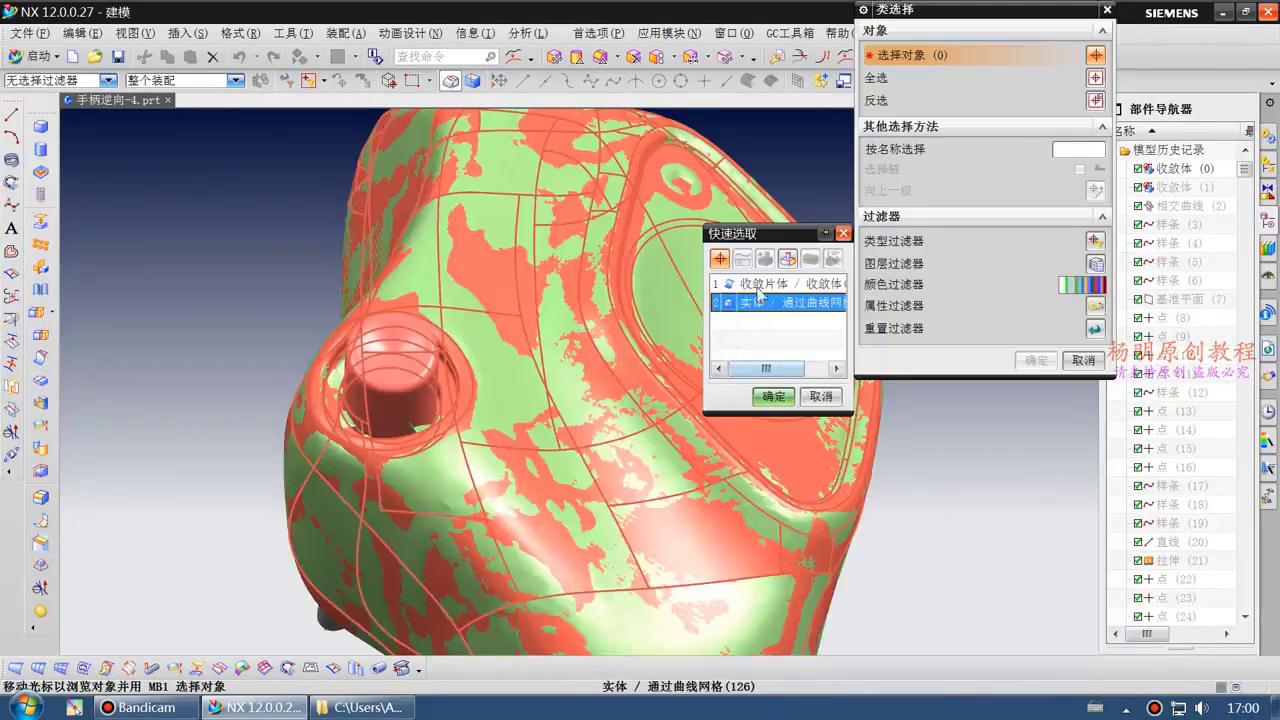This screenshot has height=720, width=1280.
Task: Uncheck the 基准平面 (7) feature
Action: (1139, 299)
